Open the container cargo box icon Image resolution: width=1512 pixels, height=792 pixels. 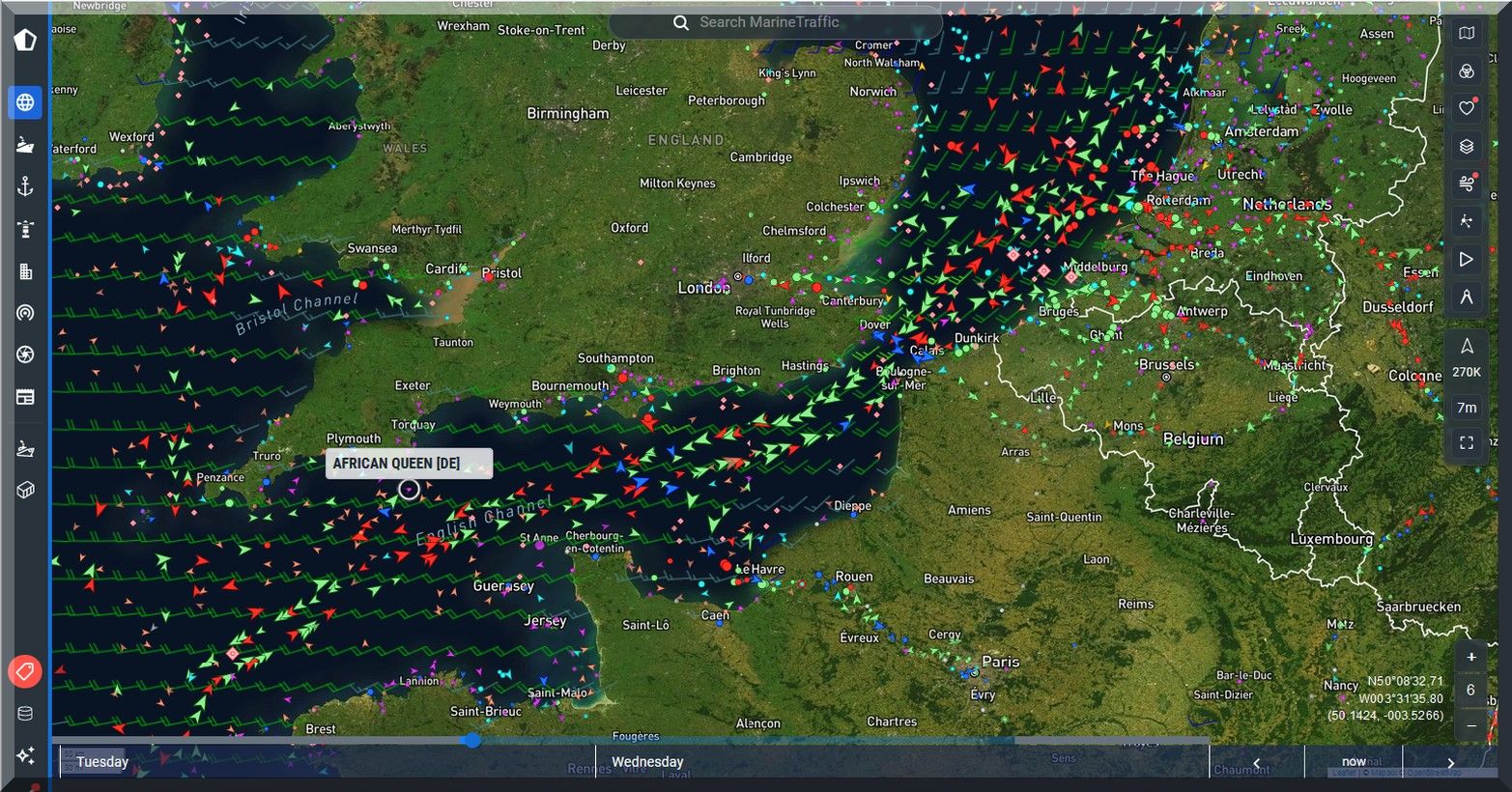[25, 490]
